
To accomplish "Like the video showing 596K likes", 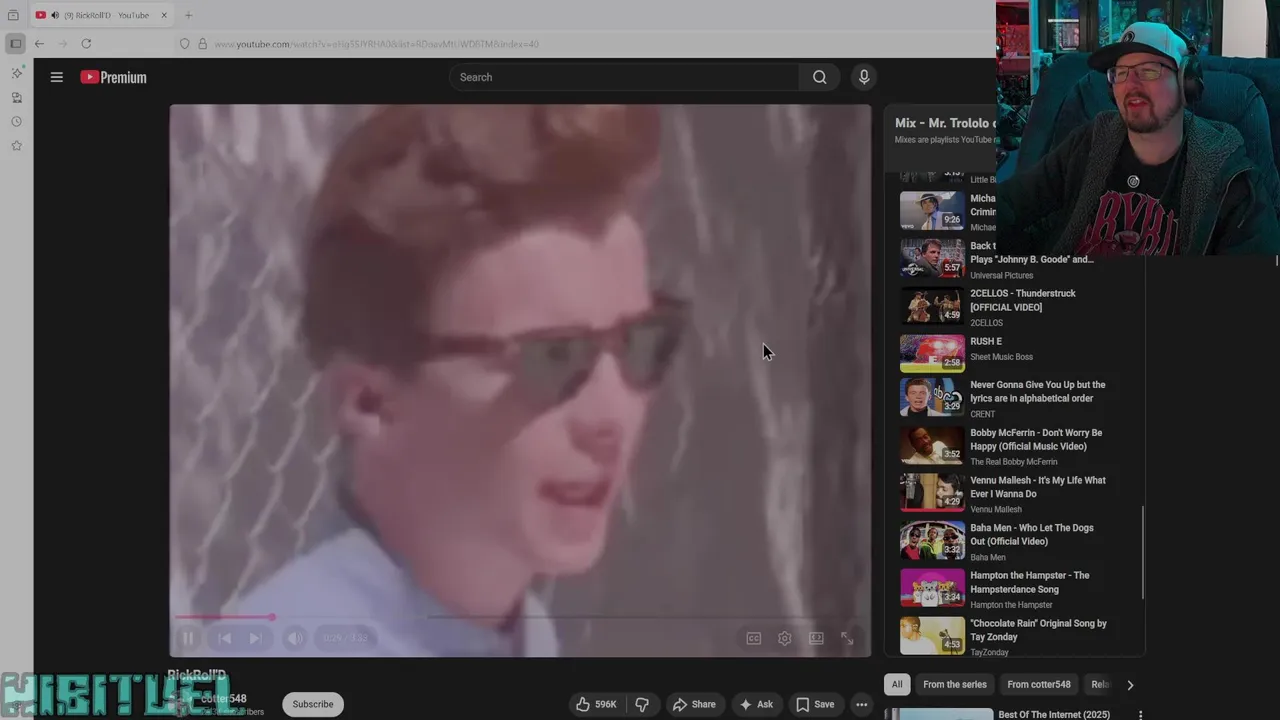I will click(x=596, y=704).
